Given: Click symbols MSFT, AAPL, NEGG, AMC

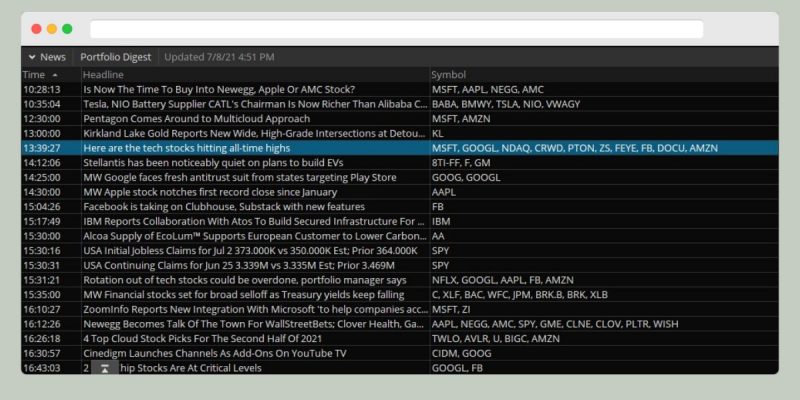Looking at the screenshot, I should (488, 89).
